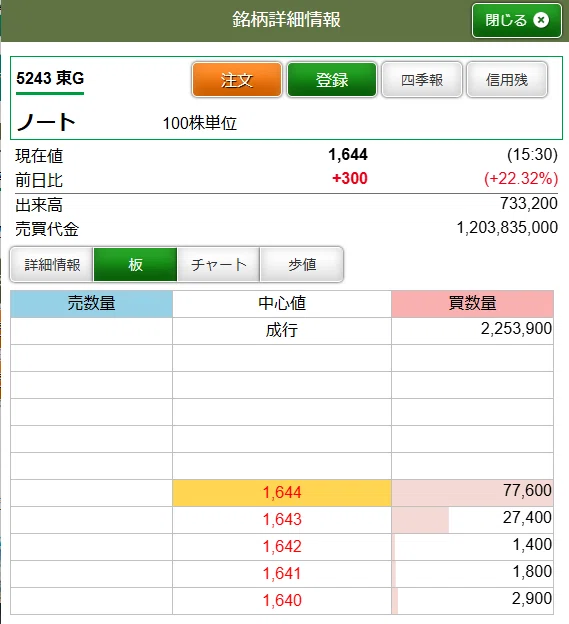Select the 1,643 price row
The width and height of the screenshot is (569, 624).
click(282, 520)
